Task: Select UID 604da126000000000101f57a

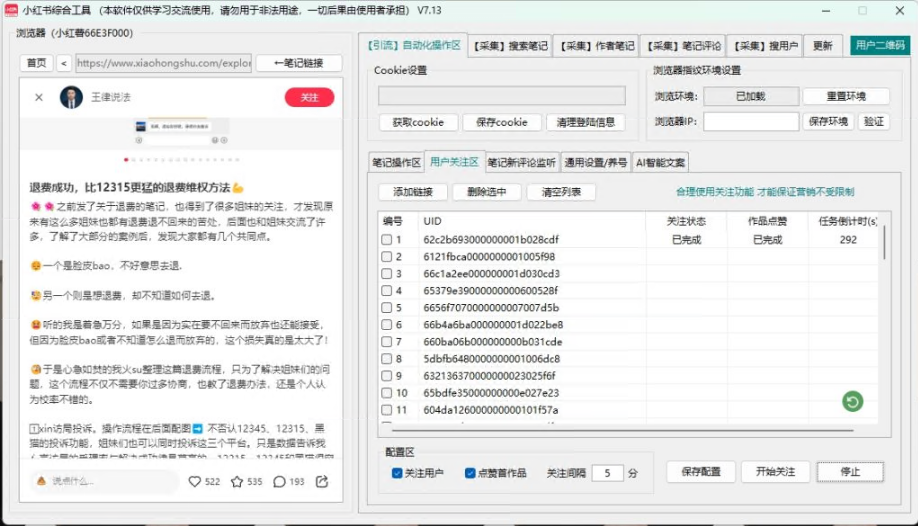Action: coord(491,409)
